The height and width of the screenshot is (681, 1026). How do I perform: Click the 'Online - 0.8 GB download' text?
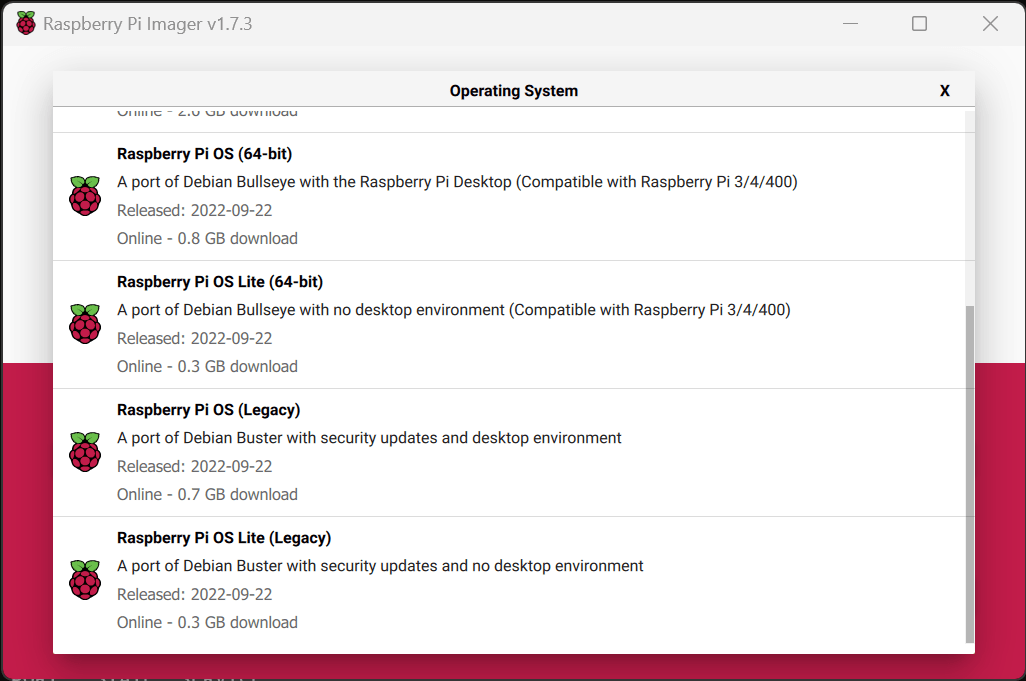207,238
